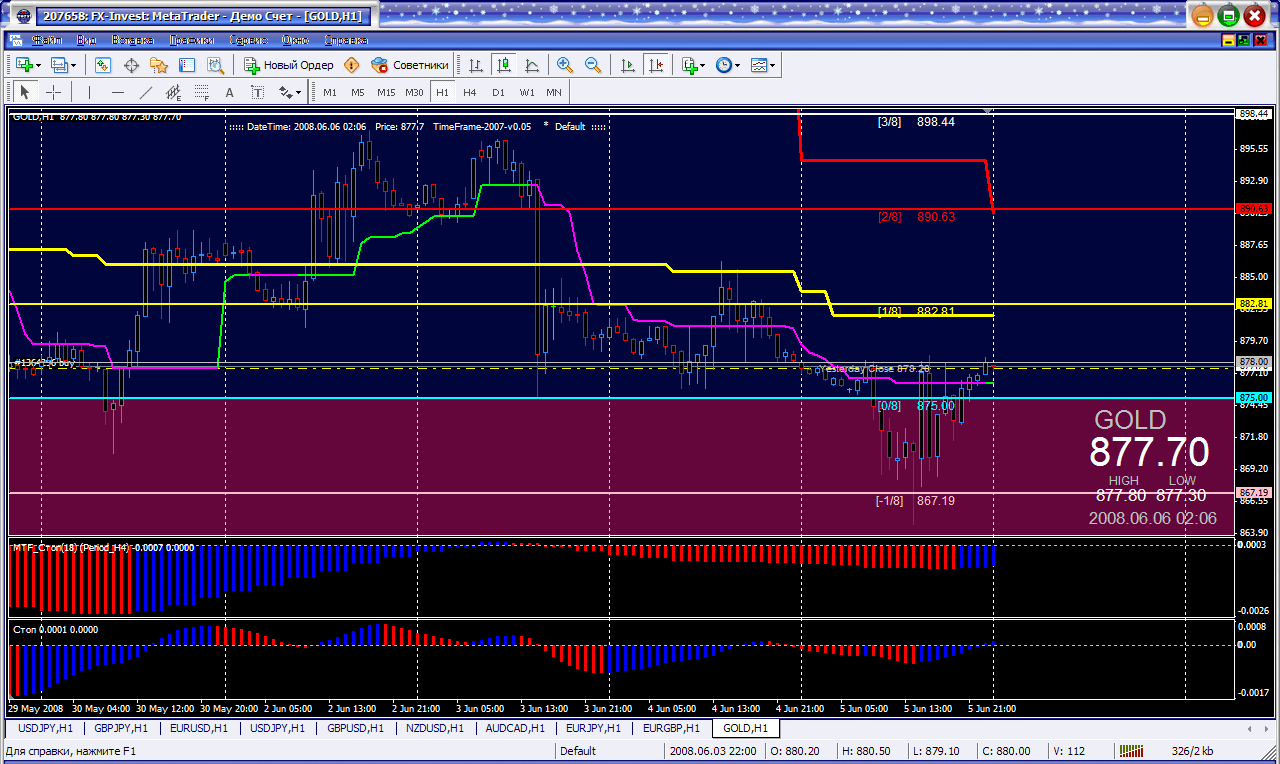
Task: Click the chart window icon beside Файл
Action: tap(14, 40)
